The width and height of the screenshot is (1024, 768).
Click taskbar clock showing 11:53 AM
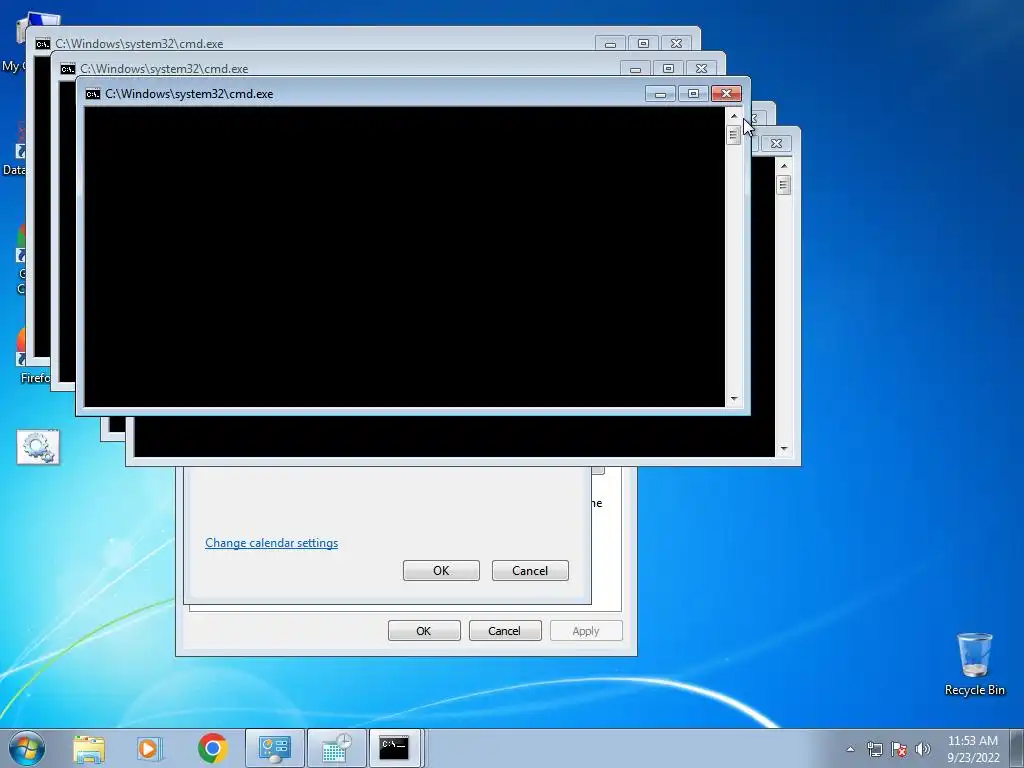click(x=973, y=749)
